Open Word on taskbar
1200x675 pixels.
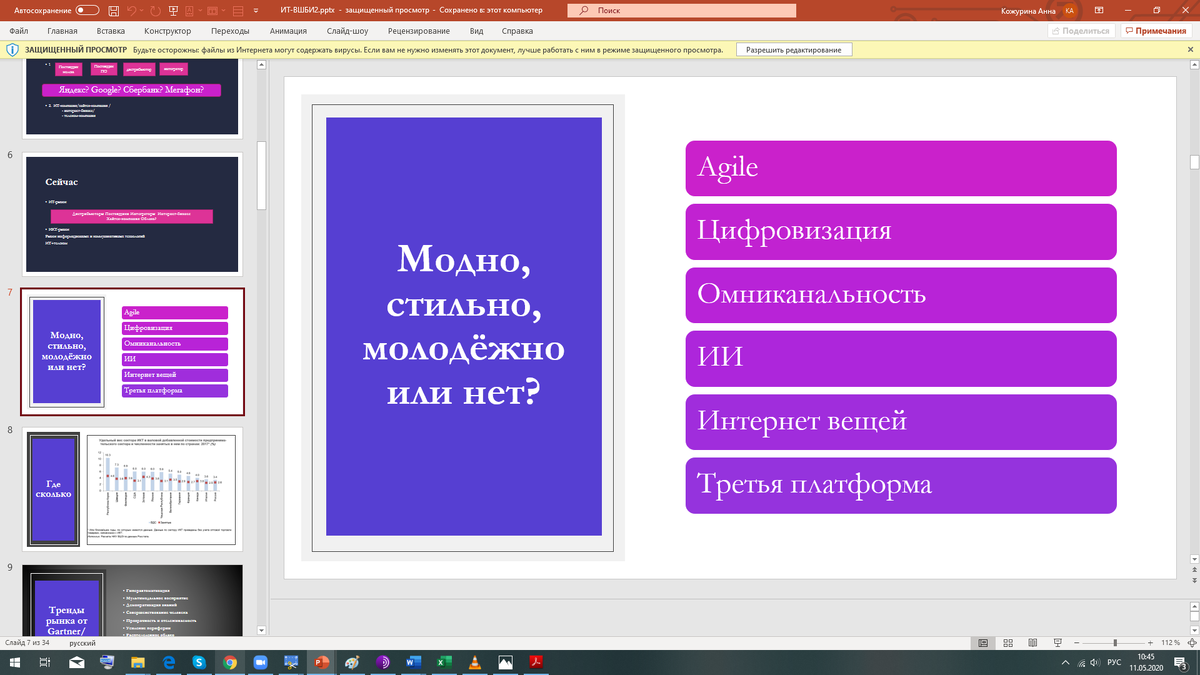pyautogui.click(x=414, y=662)
